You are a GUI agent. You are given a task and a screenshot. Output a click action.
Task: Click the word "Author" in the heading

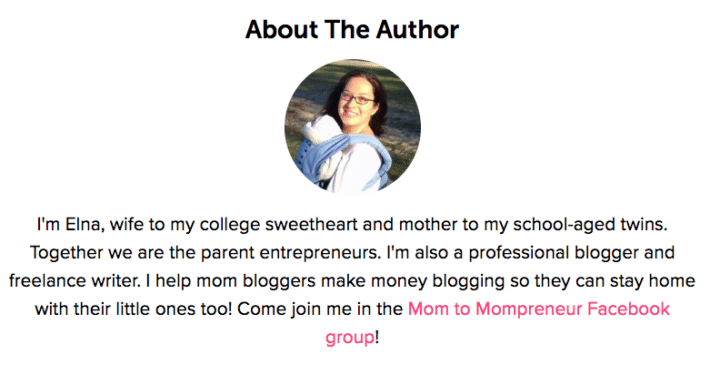coord(417,29)
